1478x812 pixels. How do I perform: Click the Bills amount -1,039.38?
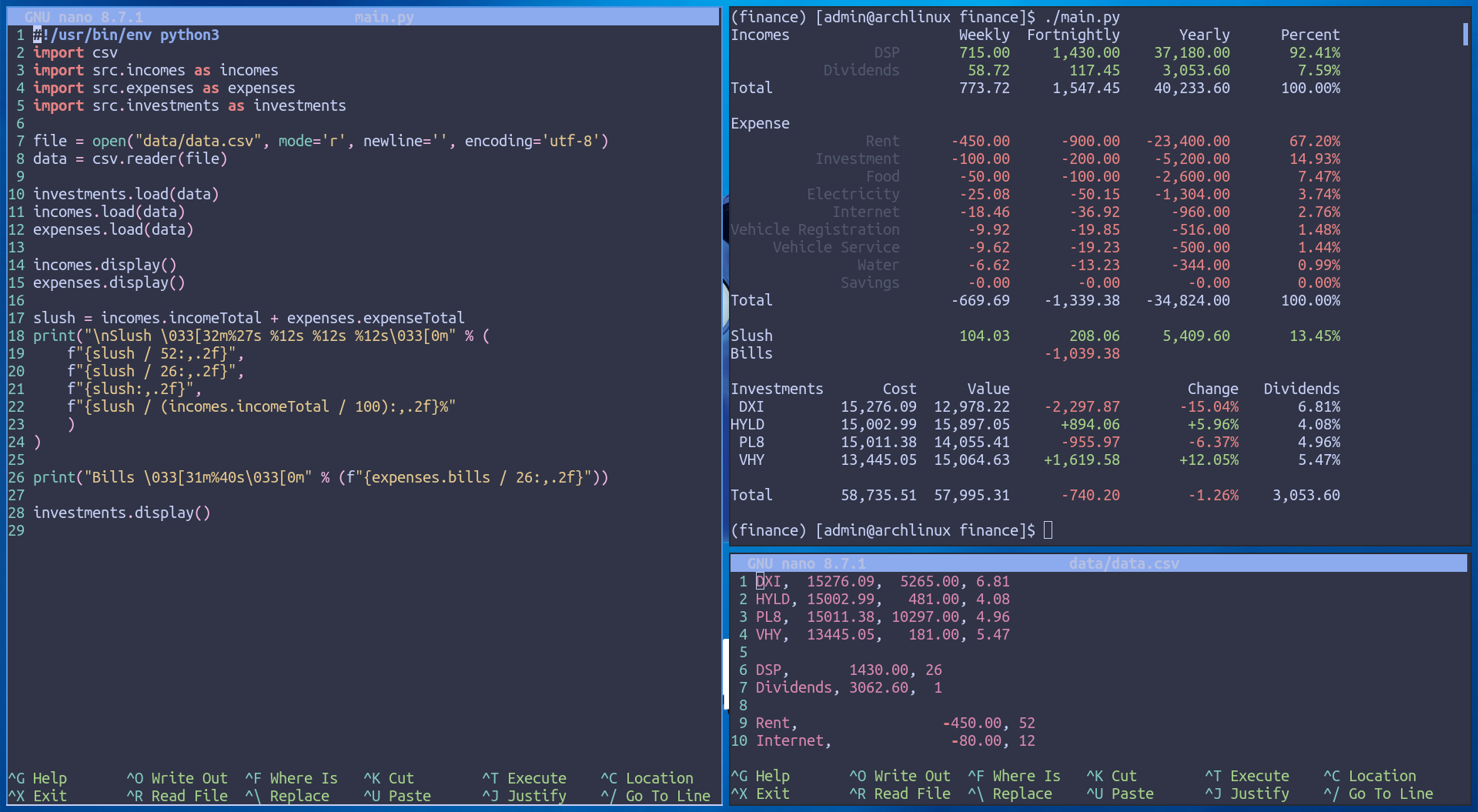point(1082,353)
